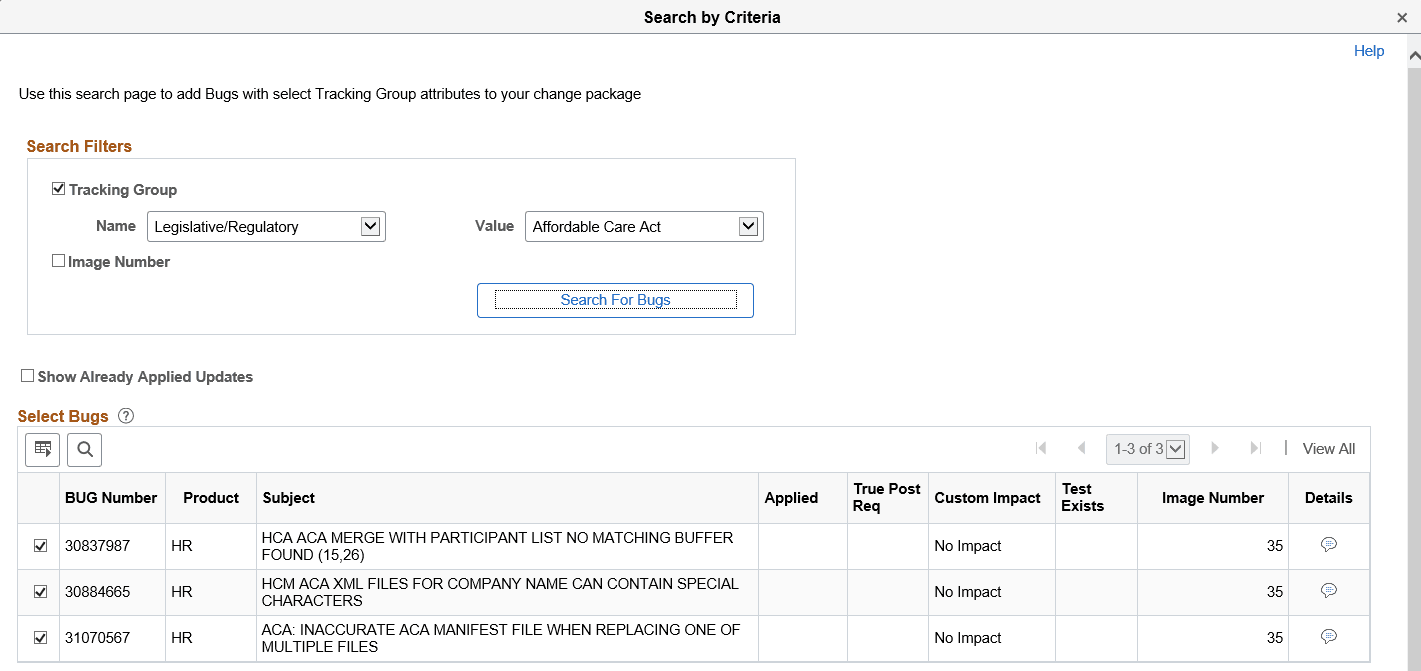The image size is (1421, 671).
Task: Click the Search For Bugs button
Action: point(615,300)
